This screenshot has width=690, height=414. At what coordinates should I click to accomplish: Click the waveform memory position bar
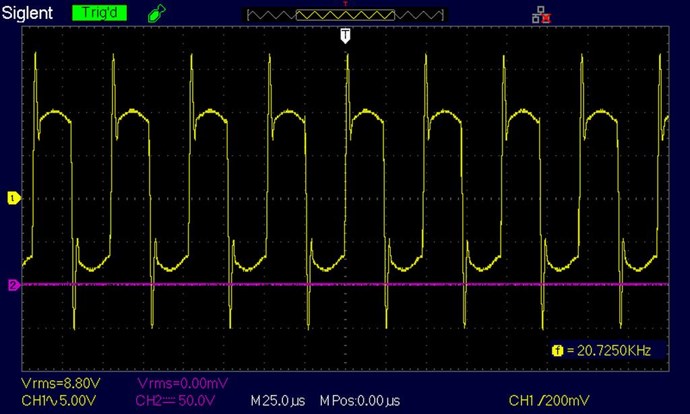(x=345, y=15)
